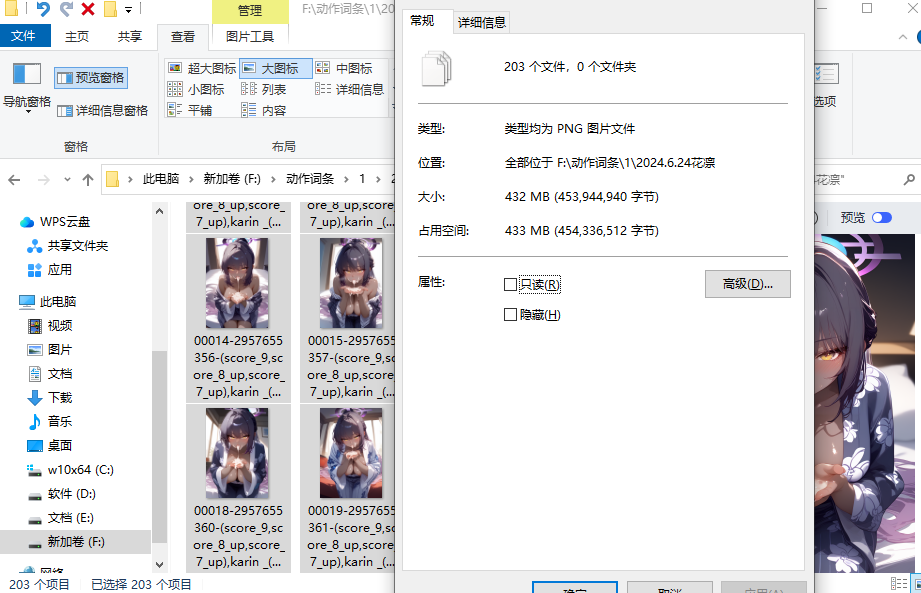Image resolution: width=921 pixels, height=593 pixels.
Task: Expand chevron after 动作词条 in breadcrumb
Action: (347, 179)
